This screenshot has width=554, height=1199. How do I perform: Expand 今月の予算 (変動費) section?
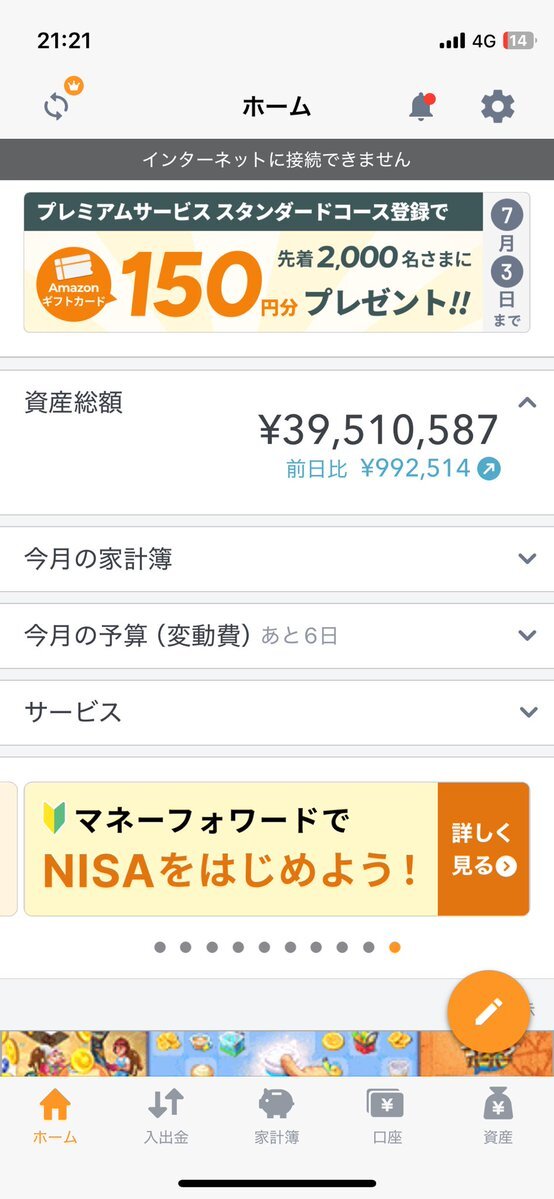point(277,635)
